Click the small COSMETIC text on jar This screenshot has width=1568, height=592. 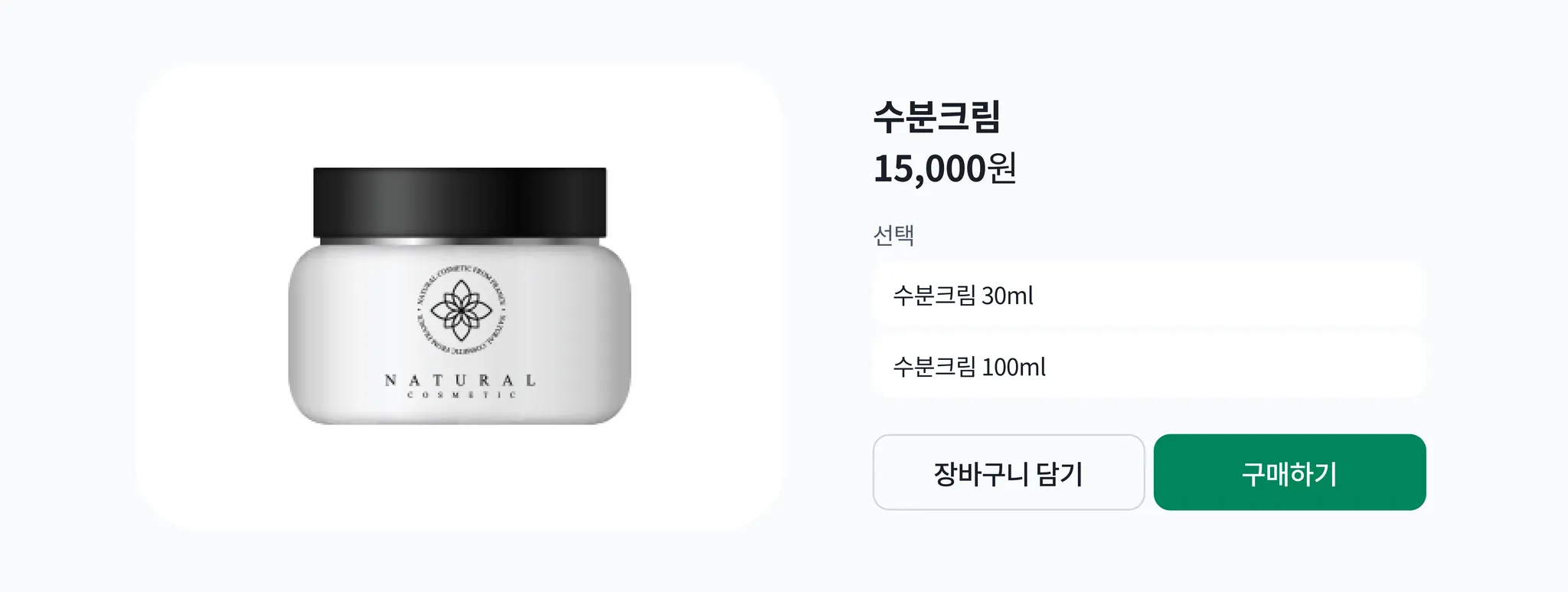462,395
